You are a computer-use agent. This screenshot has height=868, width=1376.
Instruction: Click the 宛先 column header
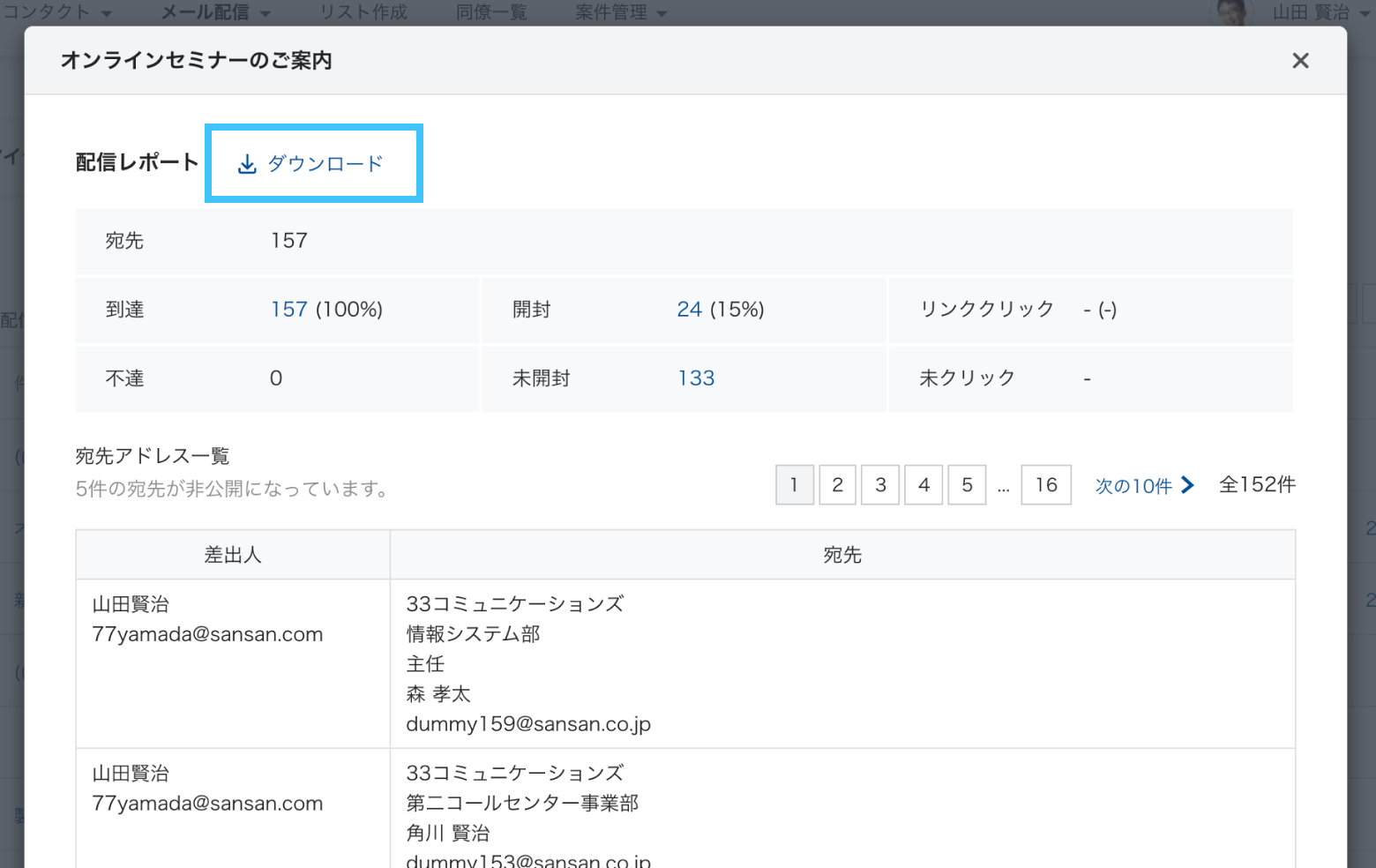(842, 555)
